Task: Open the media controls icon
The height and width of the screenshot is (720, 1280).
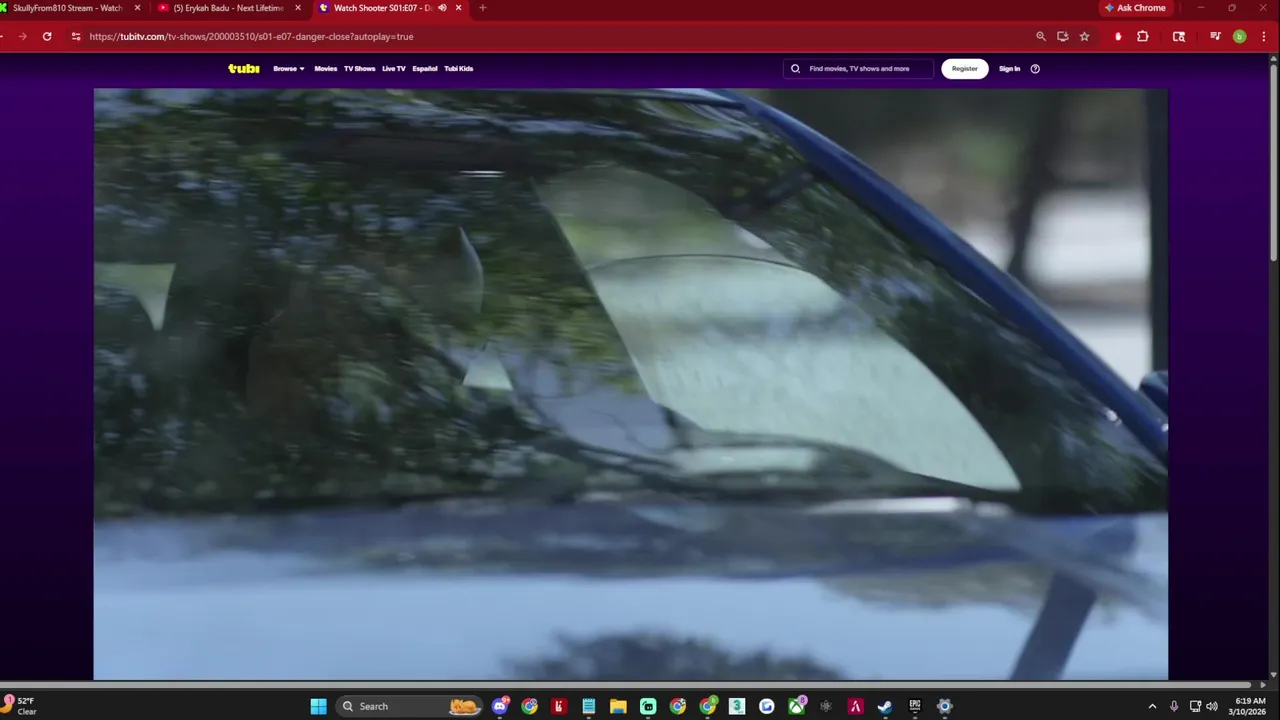Action: pyautogui.click(x=1215, y=36)
